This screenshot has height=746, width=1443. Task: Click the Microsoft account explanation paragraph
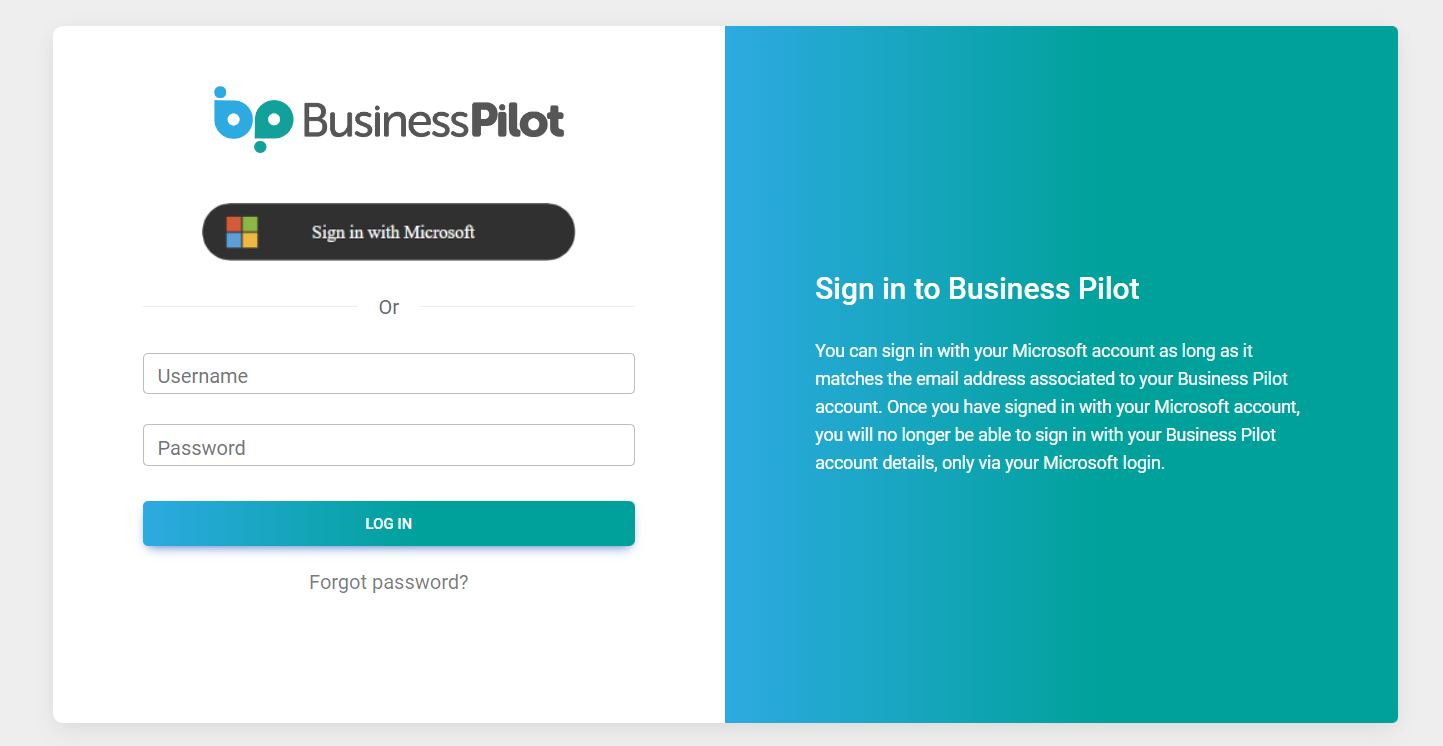click(1057, 407)
